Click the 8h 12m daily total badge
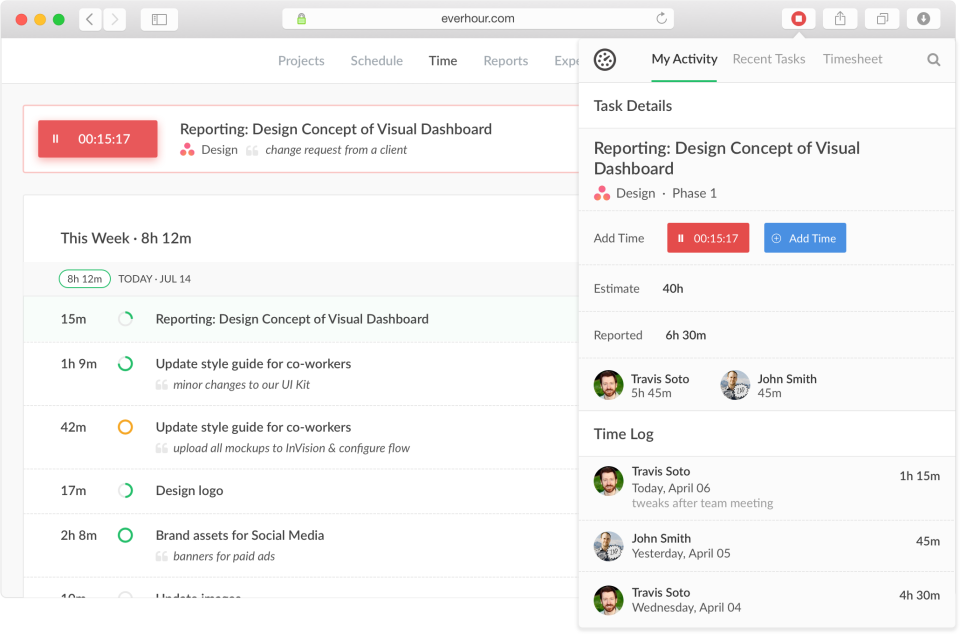960x634 pixels. [x=84, y=279]
